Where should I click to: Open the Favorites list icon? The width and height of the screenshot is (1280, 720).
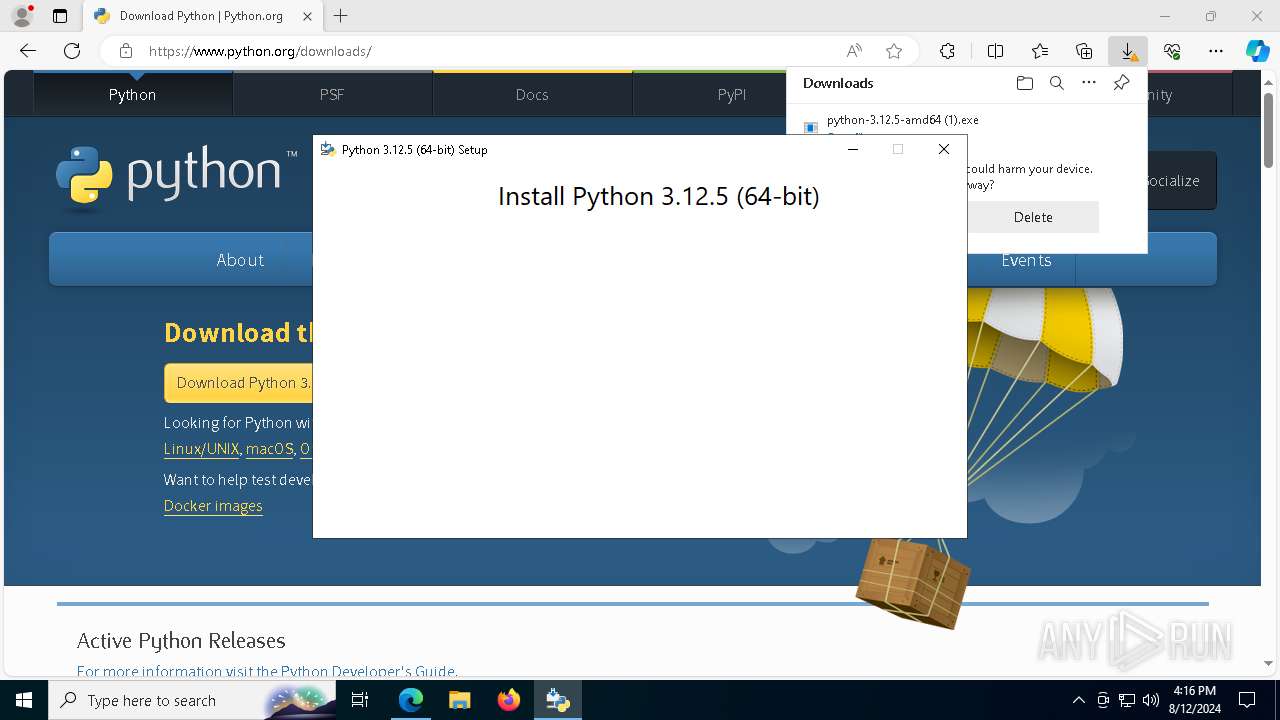pyautogui.click(x=1040, y=51)
